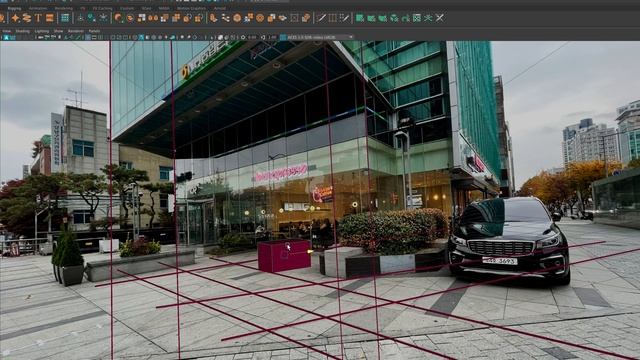
Task: Toggle the gamma icon in panel toolbar
Action: pyautogui.click(x=263, y=37)
